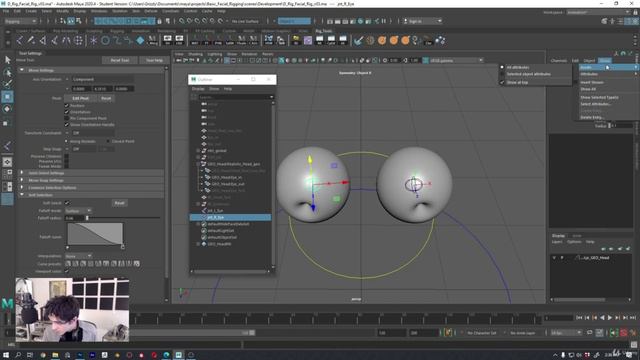Image resolution: width=640 pixels, height=360 pixels.
Task: Open the Transform Constraint dropdown
Action: 93,133
